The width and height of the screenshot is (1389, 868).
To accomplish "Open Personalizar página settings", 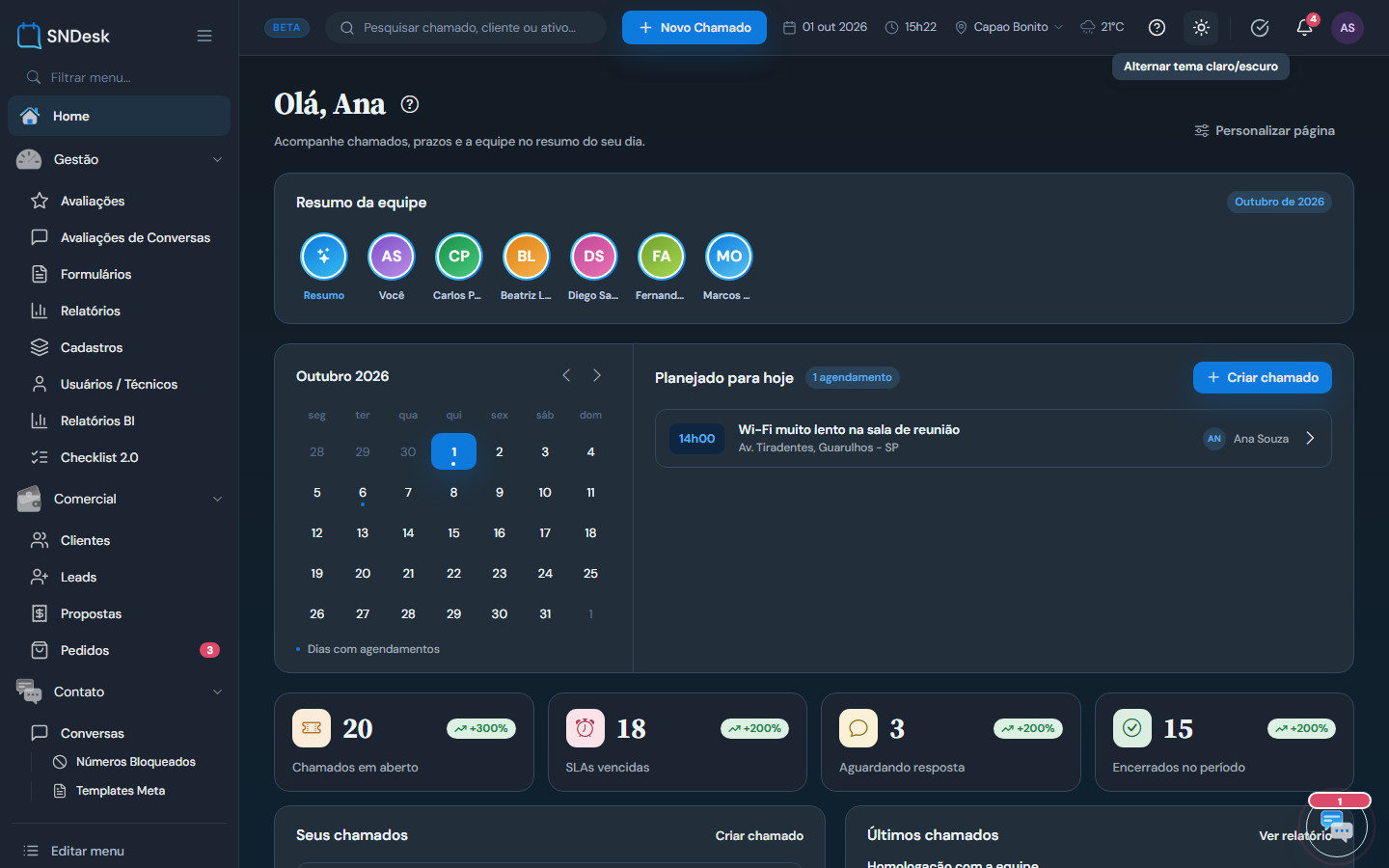I will 1265,130.
